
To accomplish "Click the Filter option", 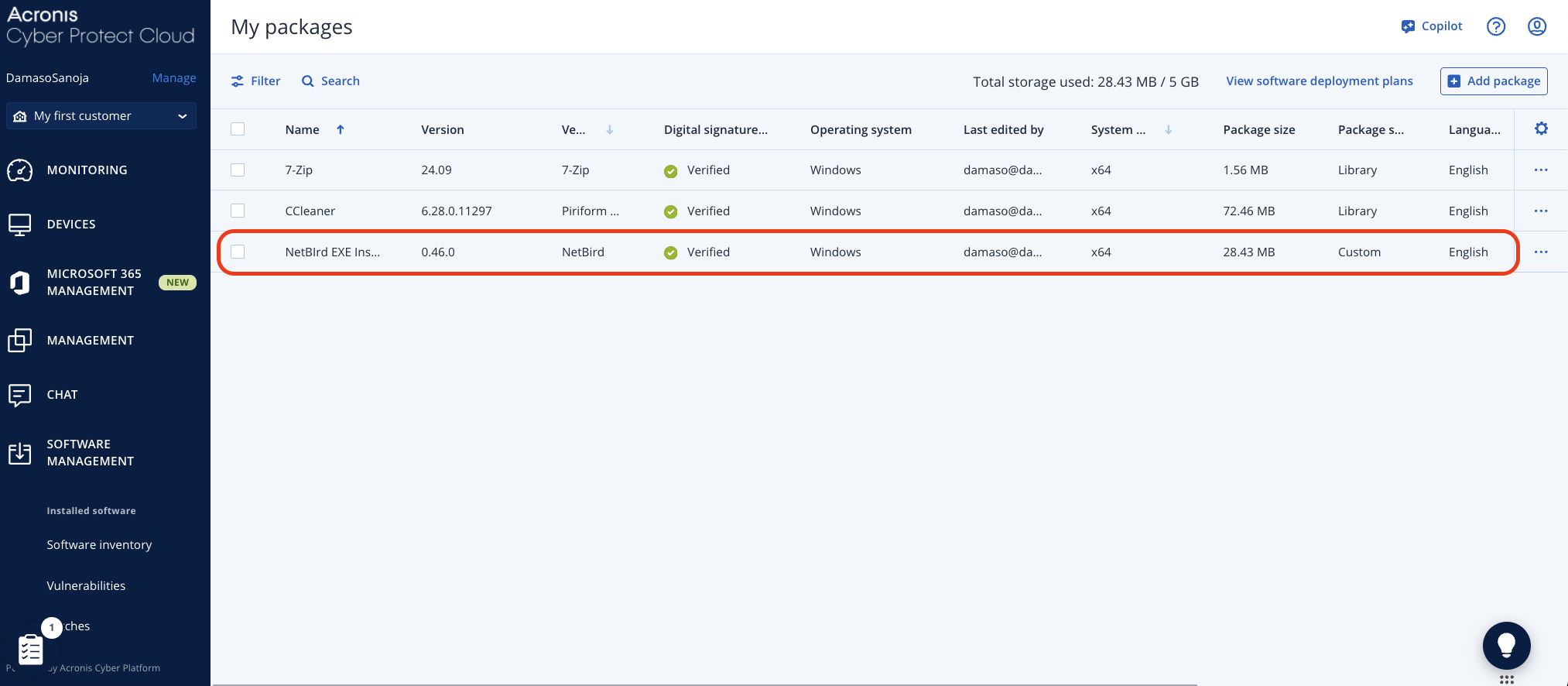I will pos(255,81).
